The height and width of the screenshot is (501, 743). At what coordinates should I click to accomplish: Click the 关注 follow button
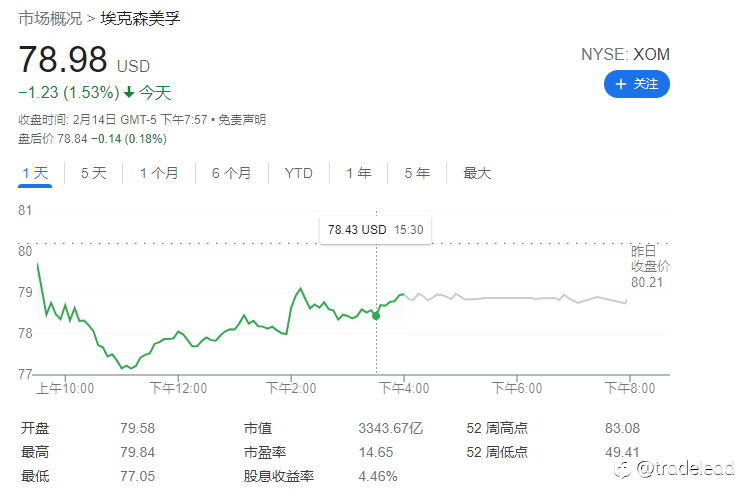[636, 84]
